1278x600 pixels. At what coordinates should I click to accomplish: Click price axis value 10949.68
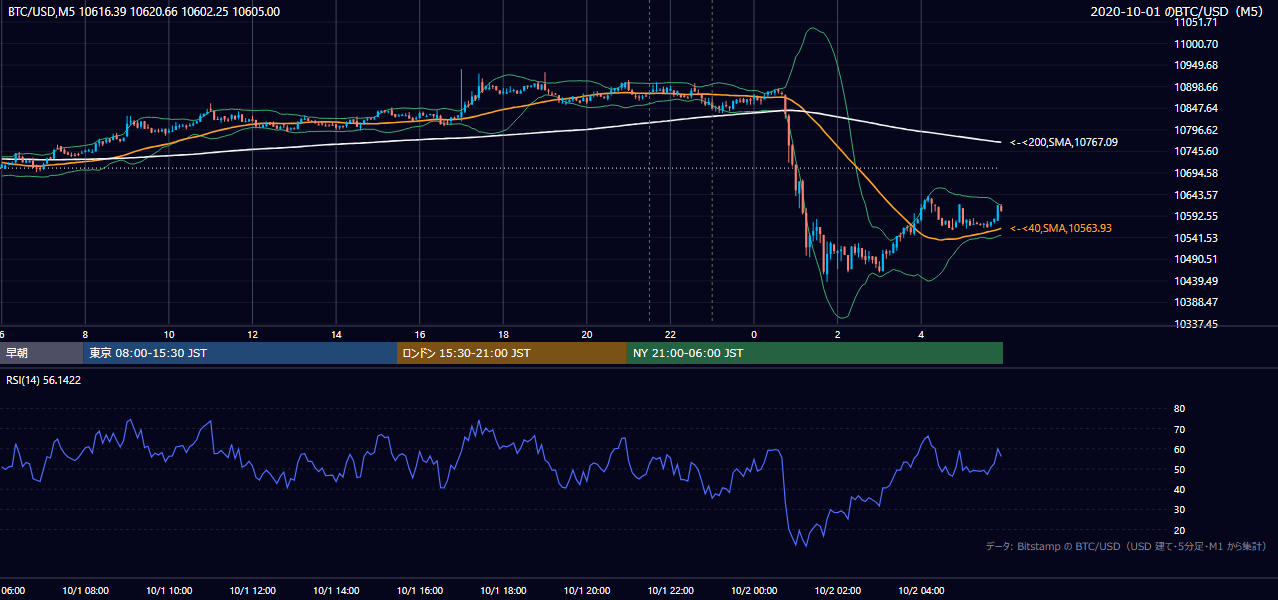point(1197,66)
